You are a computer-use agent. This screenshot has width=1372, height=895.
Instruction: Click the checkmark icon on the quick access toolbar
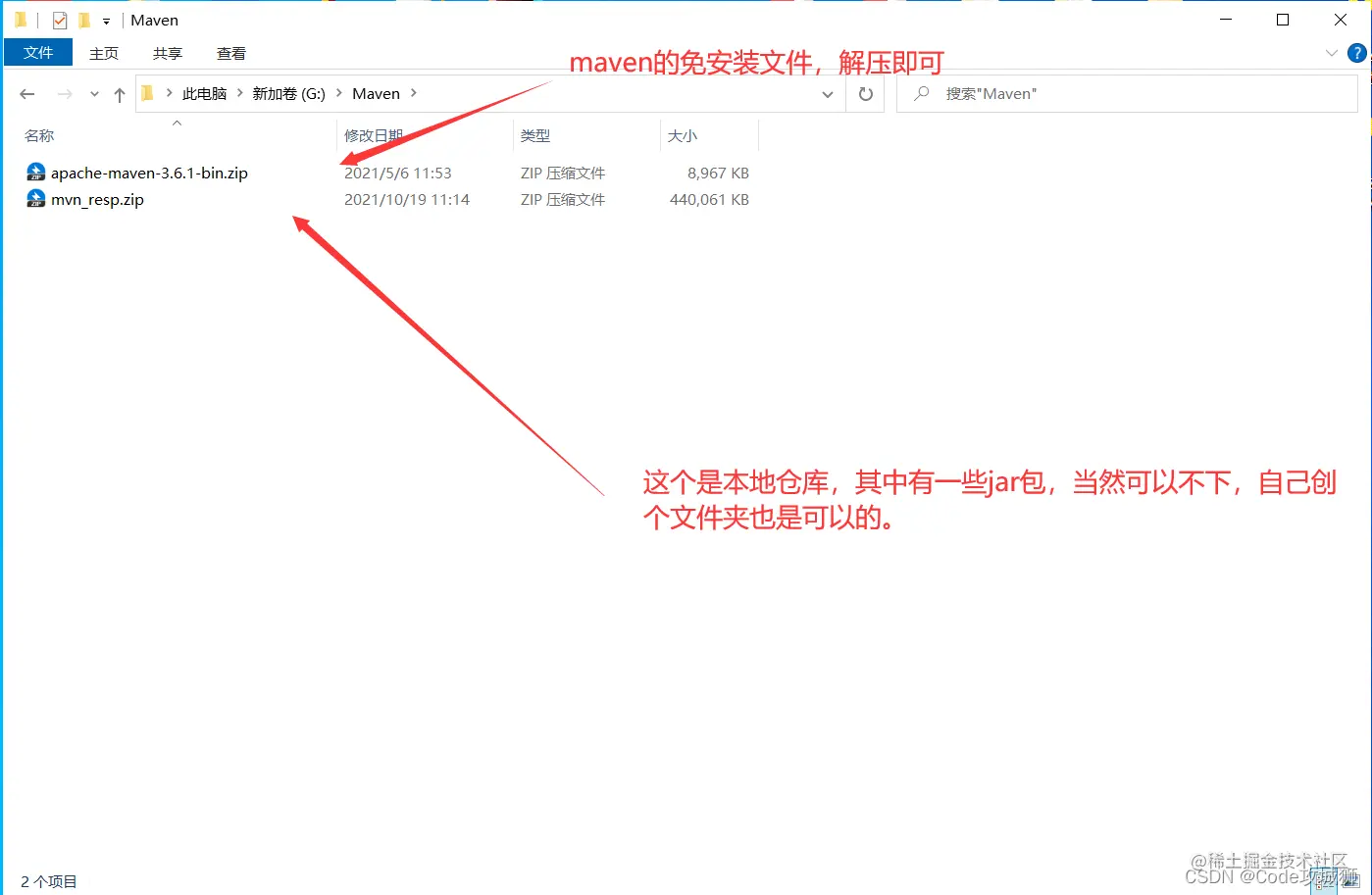click(60, 19)
